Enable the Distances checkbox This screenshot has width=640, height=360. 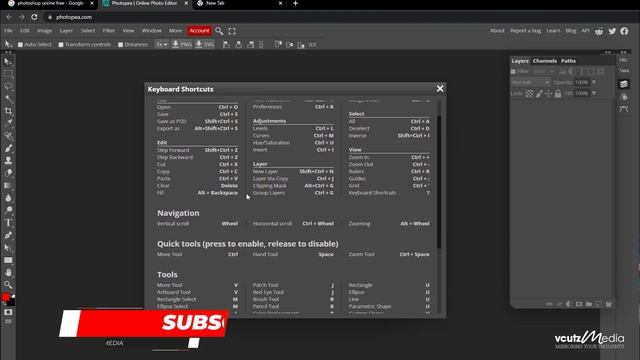pos(120,44)
